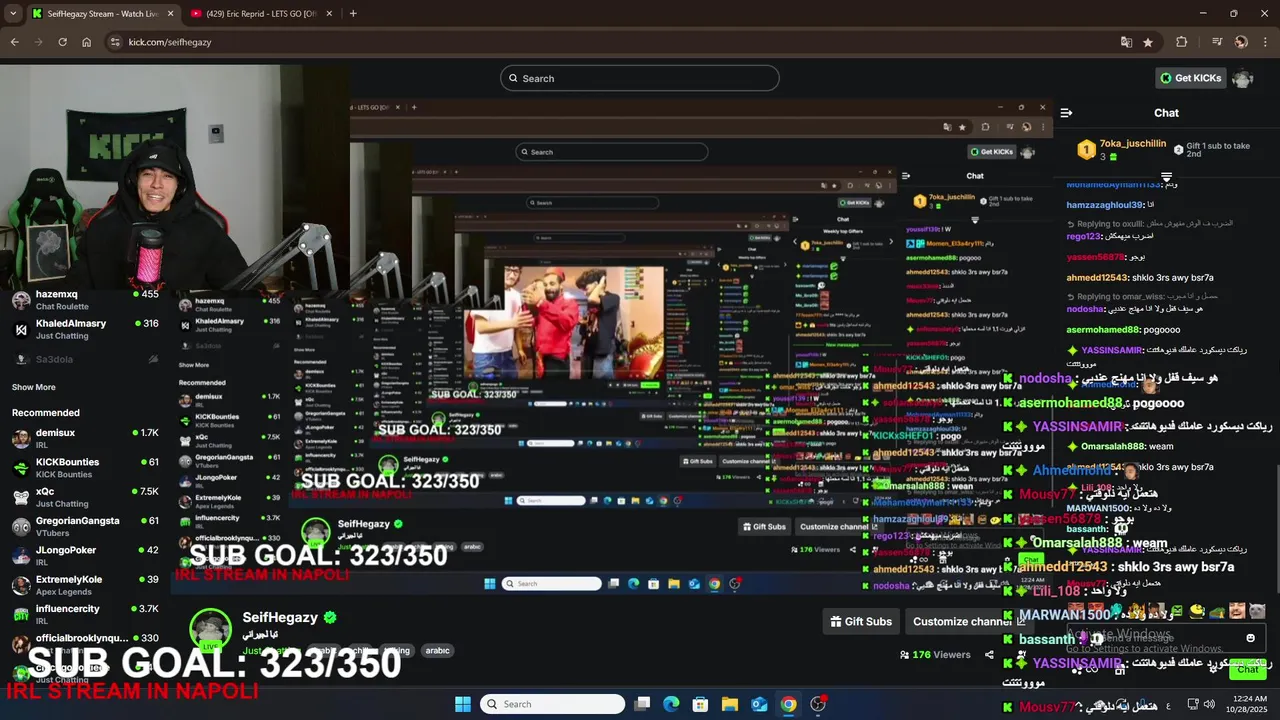This screenshot has height=720, width=1280.
Task: Close the Eric Reprid tab
Action: pos(329,13)
